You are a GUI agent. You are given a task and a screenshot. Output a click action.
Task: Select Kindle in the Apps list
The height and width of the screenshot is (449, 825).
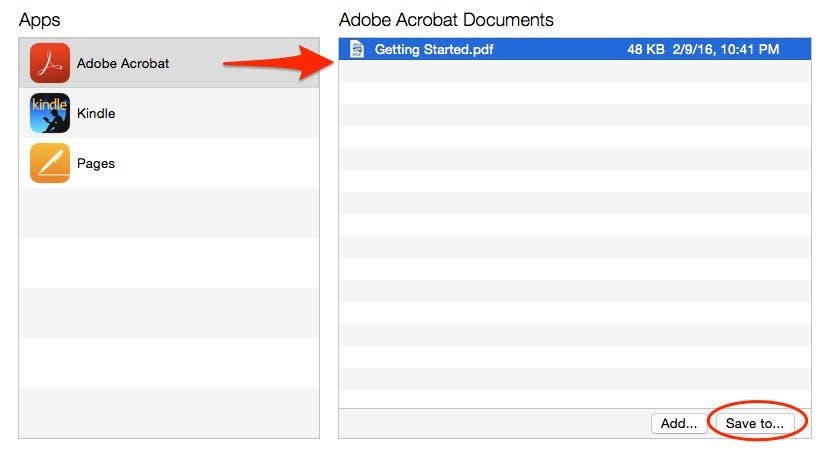[96, 113]
